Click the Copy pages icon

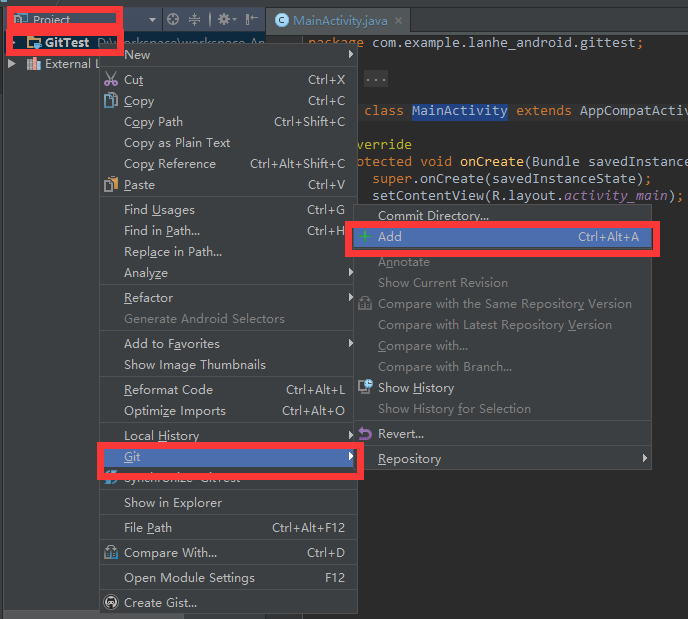point(111,100)
